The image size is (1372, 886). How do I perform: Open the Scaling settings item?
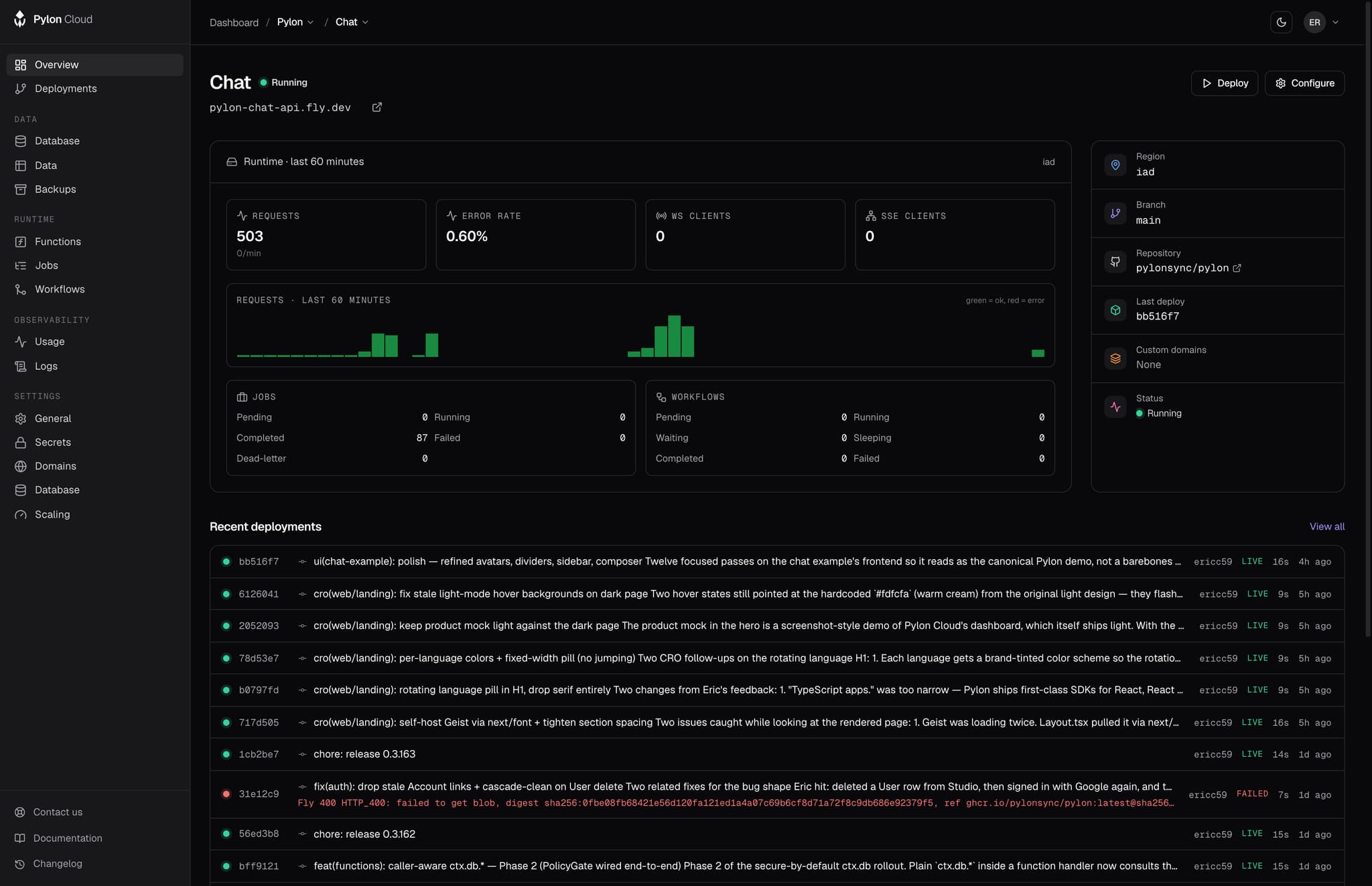94,514
